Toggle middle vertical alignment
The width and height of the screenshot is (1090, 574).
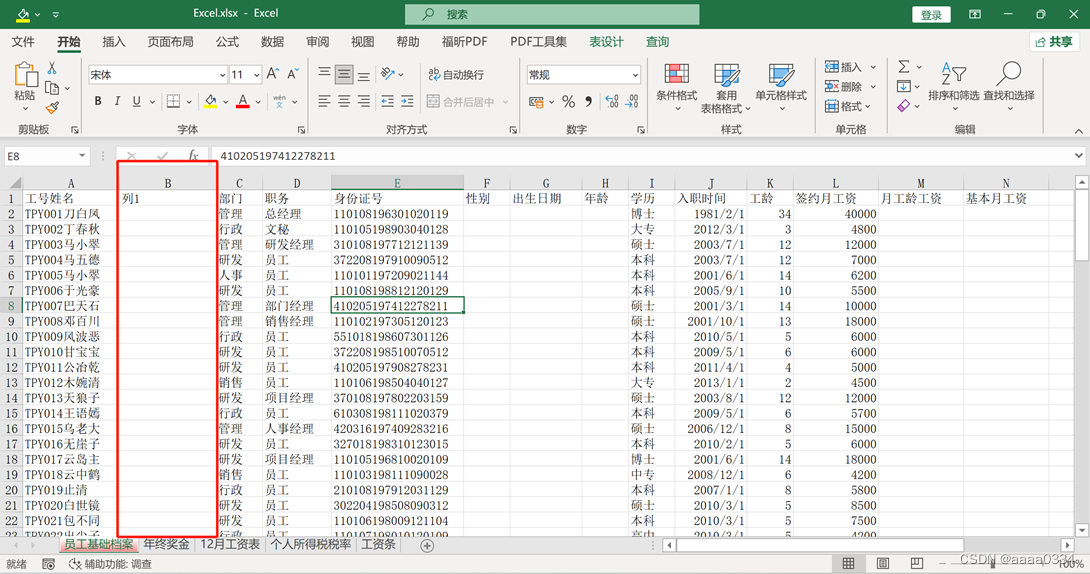coord(344,74)
